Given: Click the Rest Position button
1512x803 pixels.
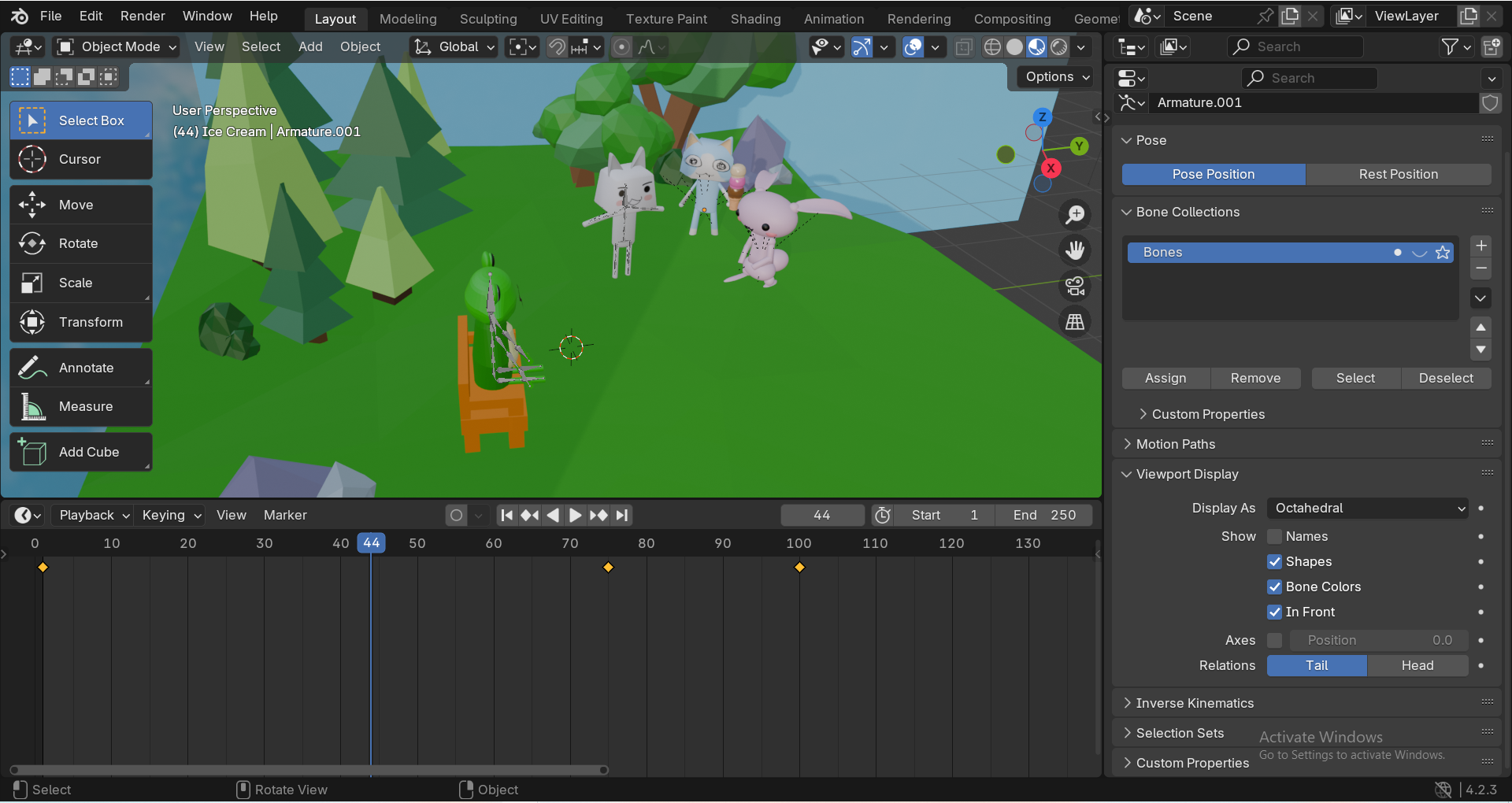Looking at the screenshot, I should (x=1398, y=175).
